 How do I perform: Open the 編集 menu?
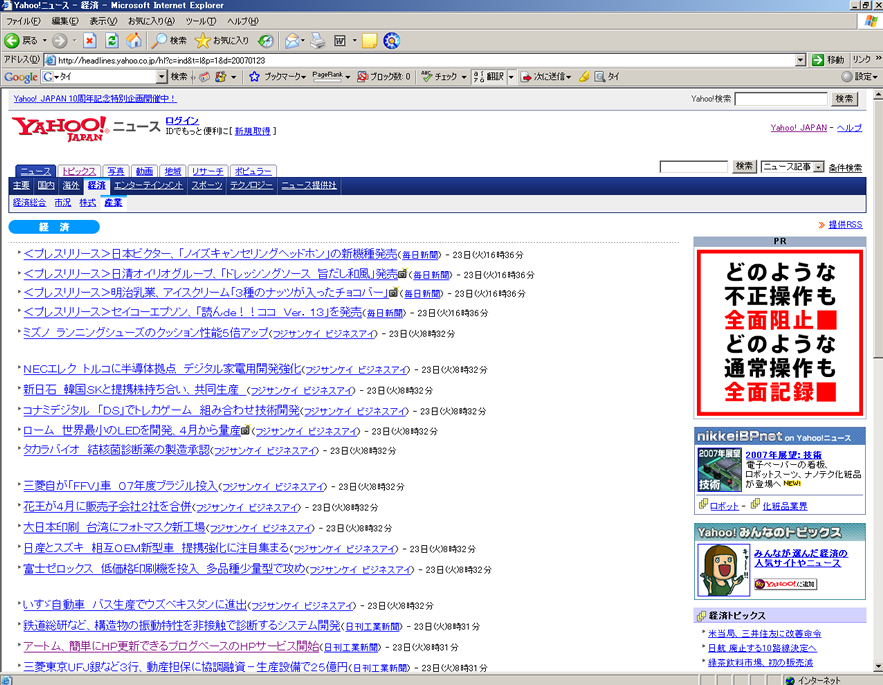click(65, 21)
